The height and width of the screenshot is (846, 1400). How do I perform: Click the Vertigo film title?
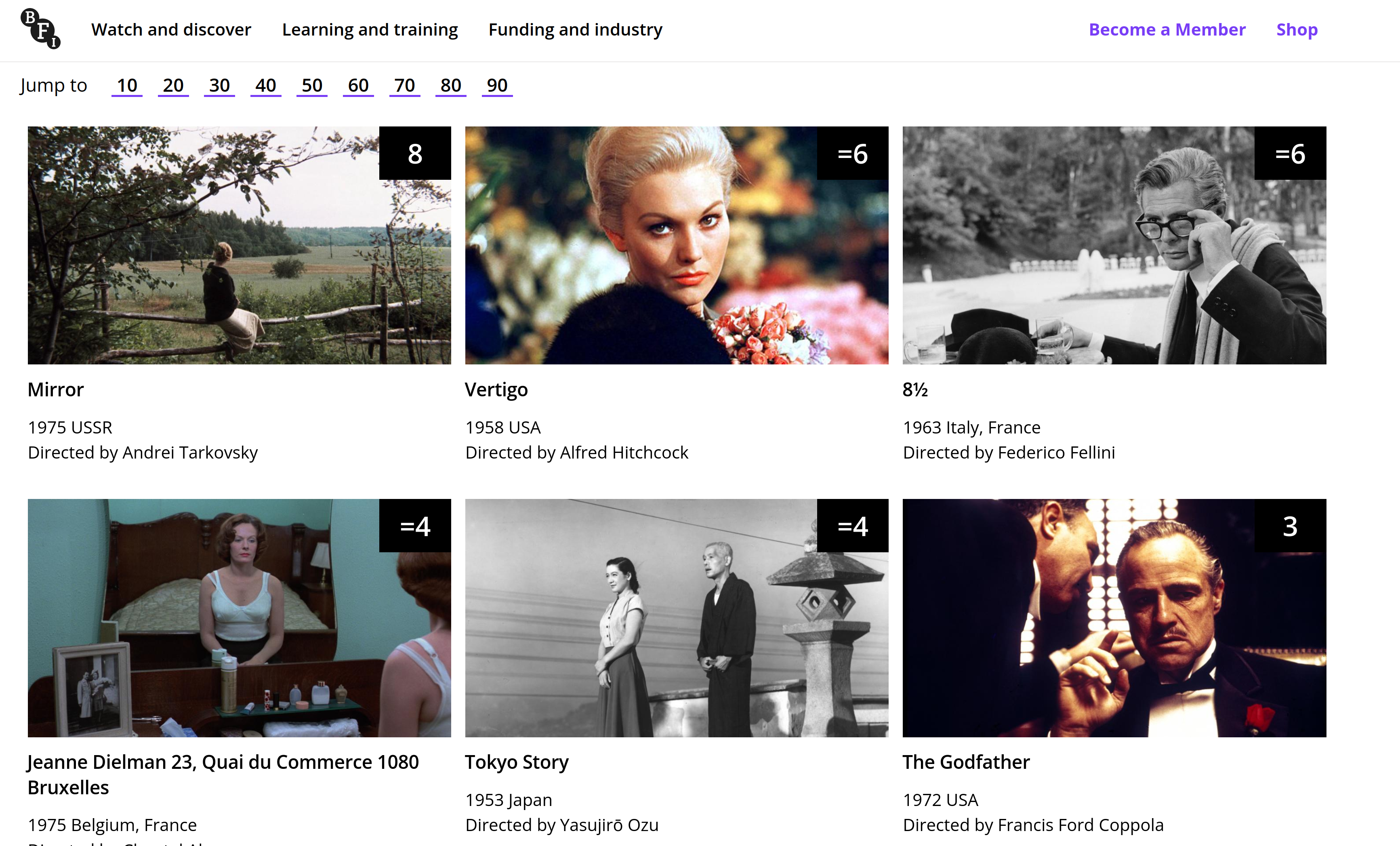(496, 390)
